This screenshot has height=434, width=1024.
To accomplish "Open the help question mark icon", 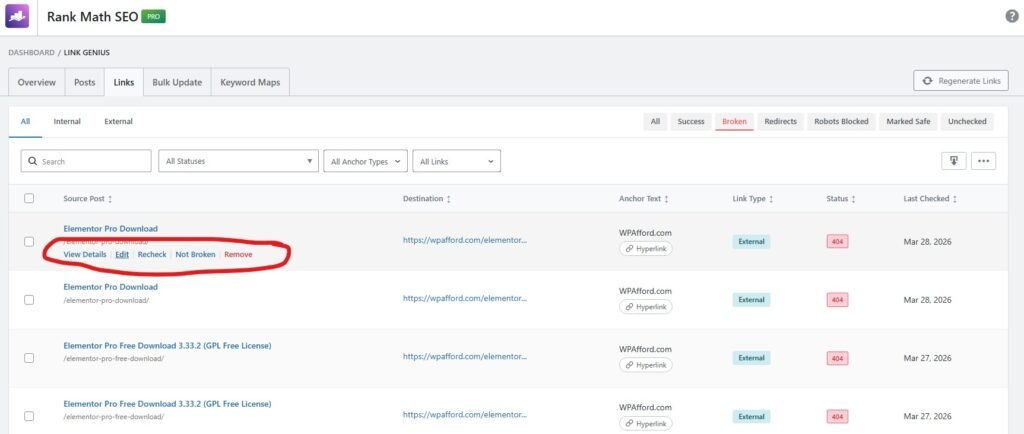I will [1011, 17].
